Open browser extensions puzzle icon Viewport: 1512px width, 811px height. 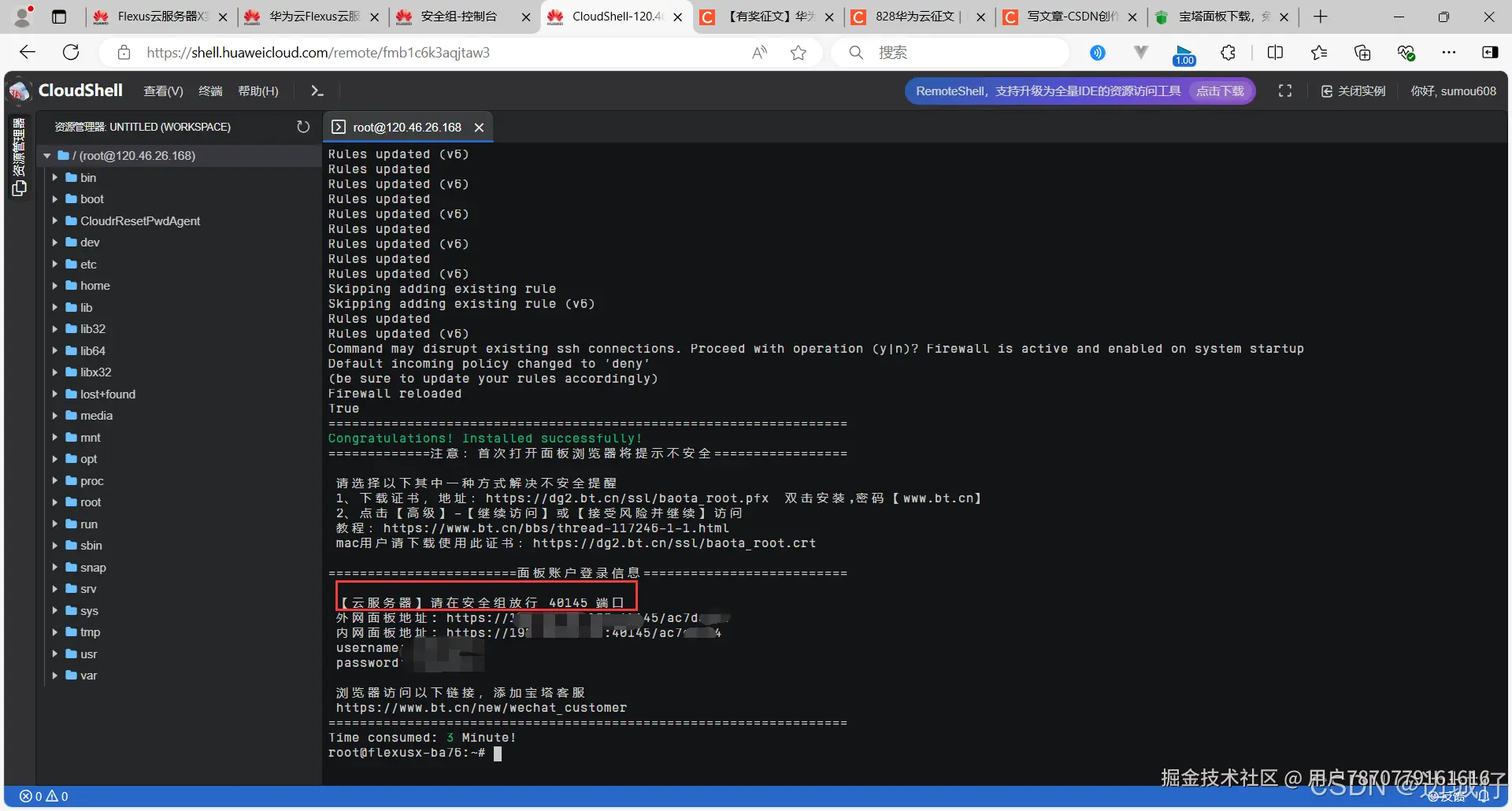click(1228, 53)
